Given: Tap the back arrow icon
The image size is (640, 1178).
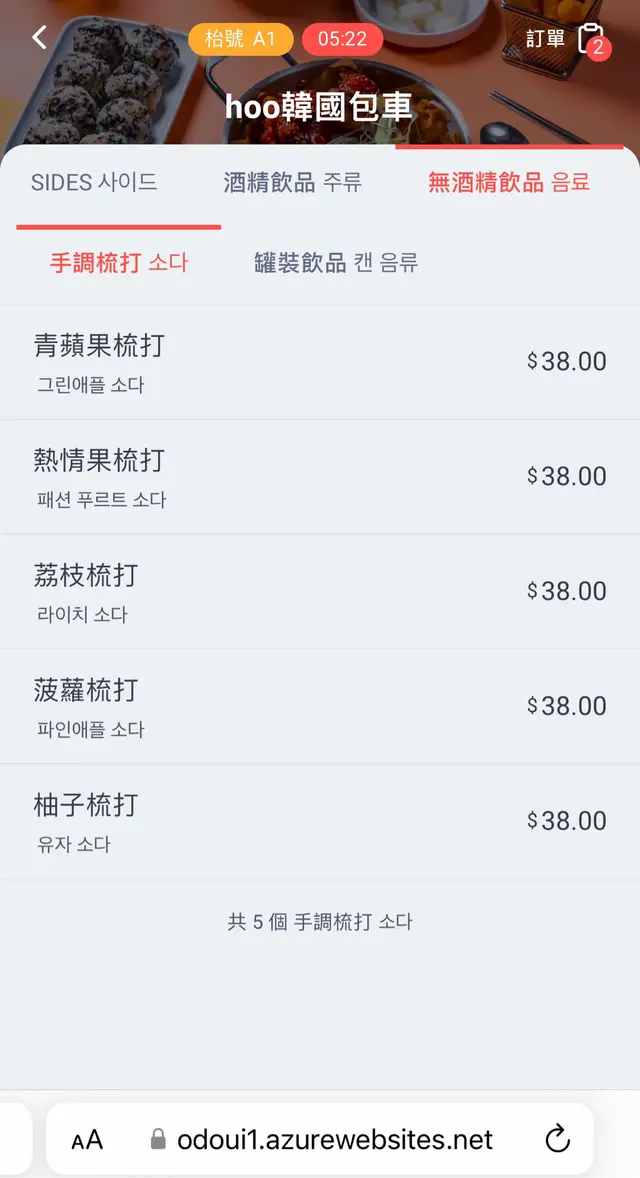Looking at the screenshot, I should click(x=40, y=38).
